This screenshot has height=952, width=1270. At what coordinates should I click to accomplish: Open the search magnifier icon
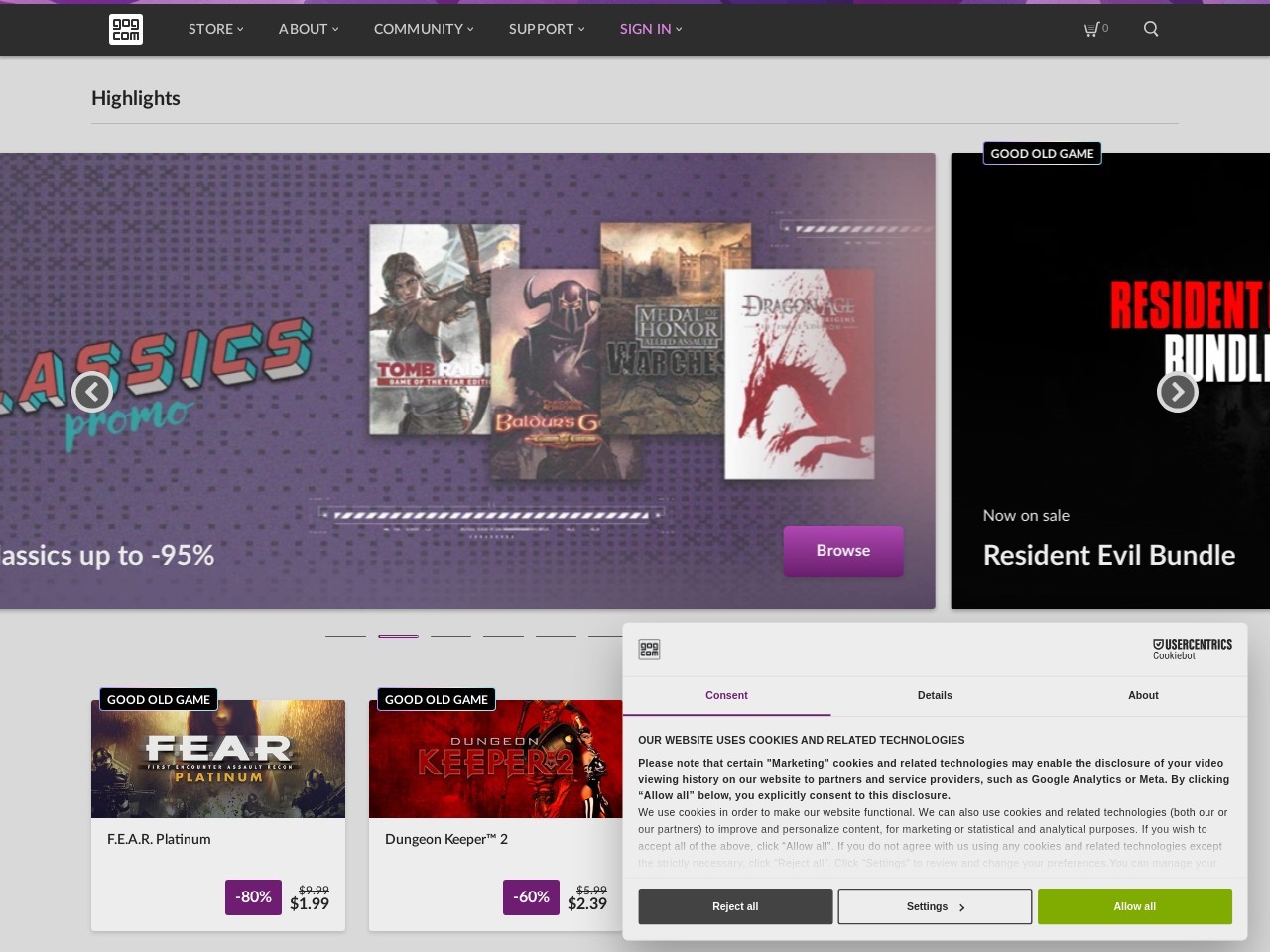1151,29
